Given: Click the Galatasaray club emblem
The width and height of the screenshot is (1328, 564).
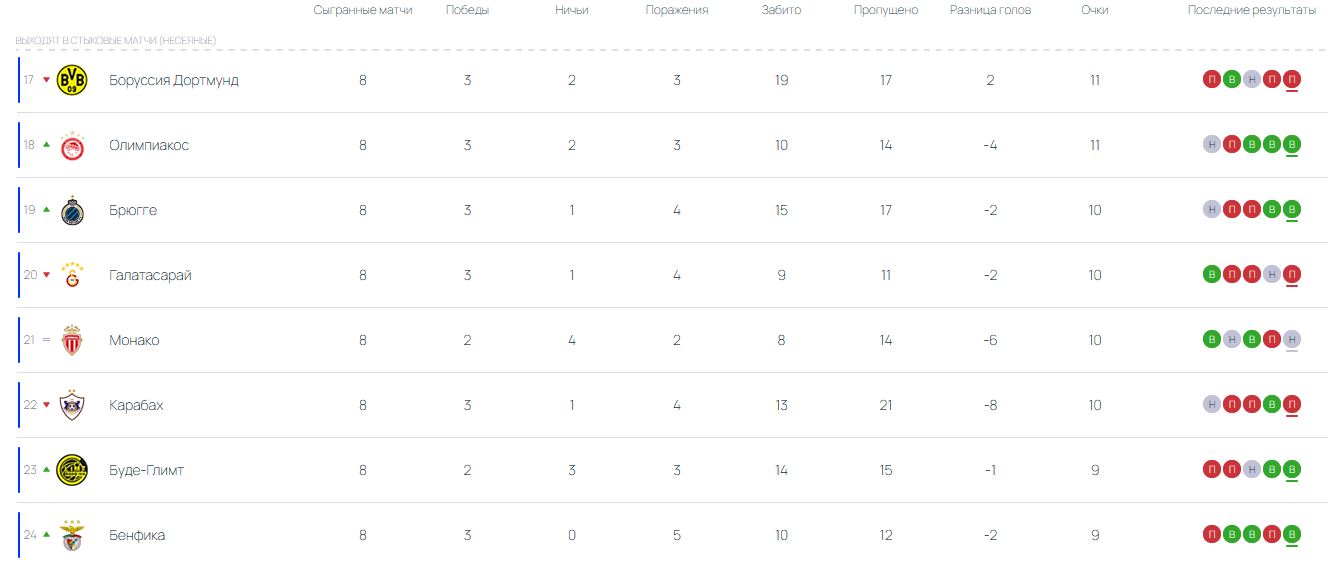Looking at the screenshot, I should click(72, 275).
